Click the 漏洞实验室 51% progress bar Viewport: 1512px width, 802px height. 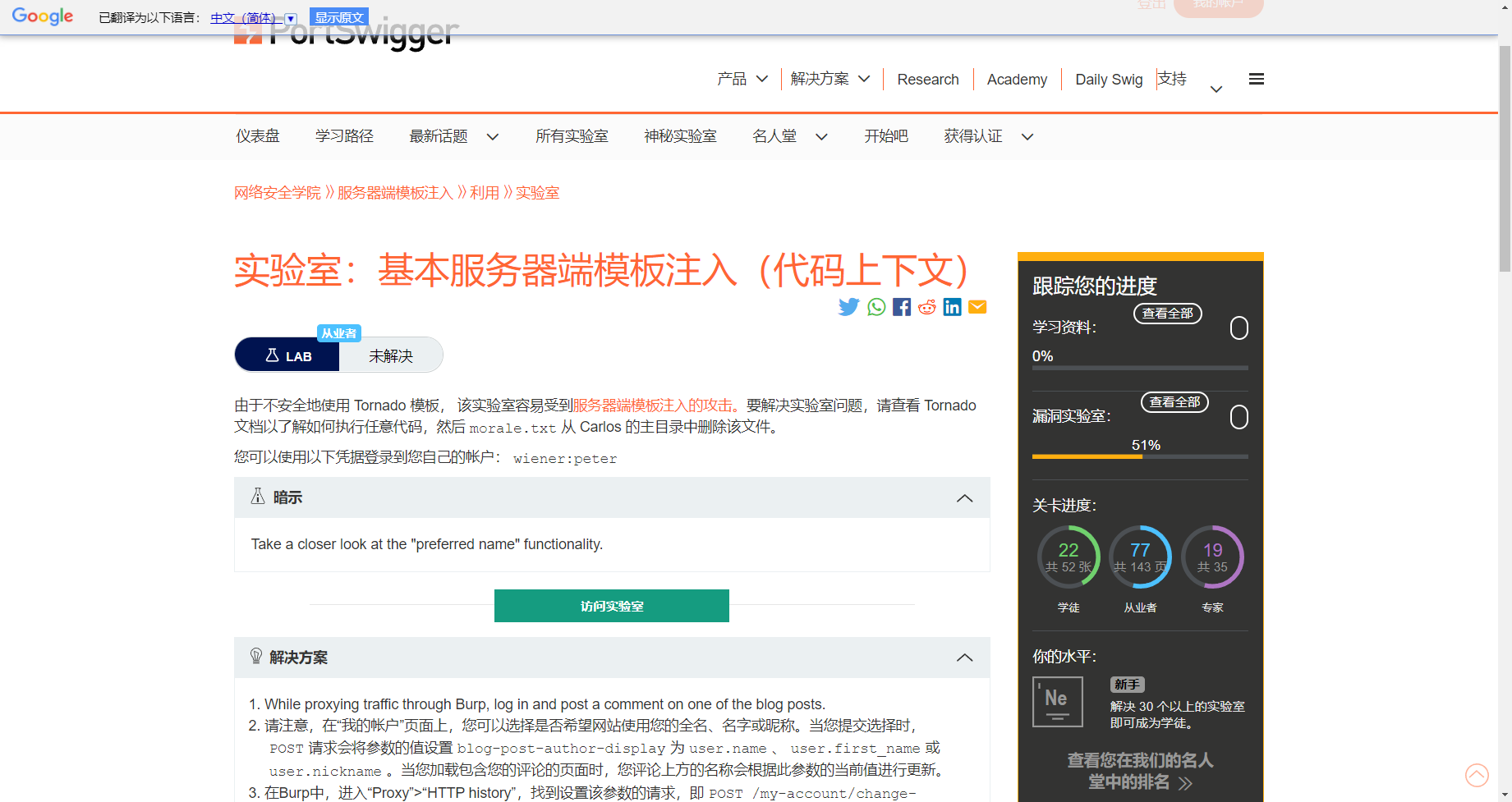pos(1140,456)
